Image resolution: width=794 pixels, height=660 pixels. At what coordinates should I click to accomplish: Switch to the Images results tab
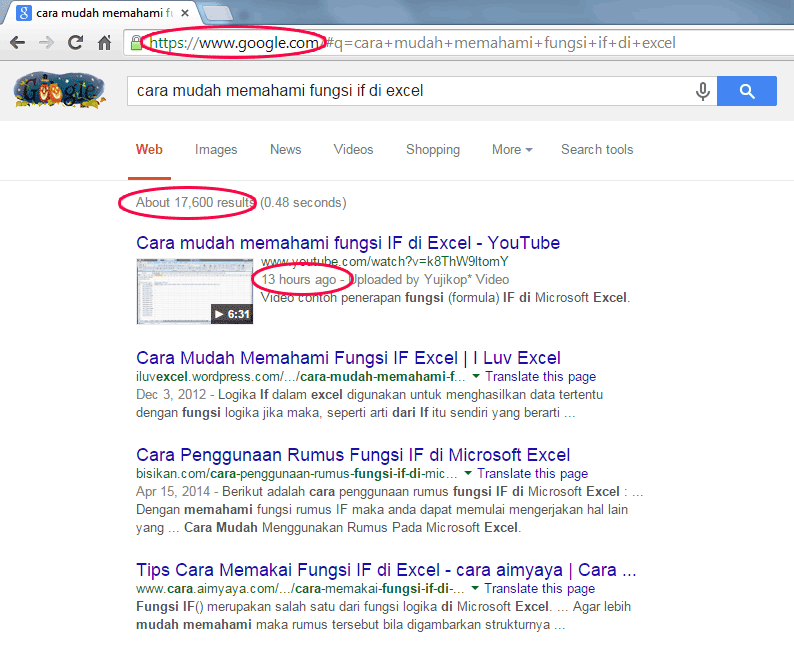(216, 149)
